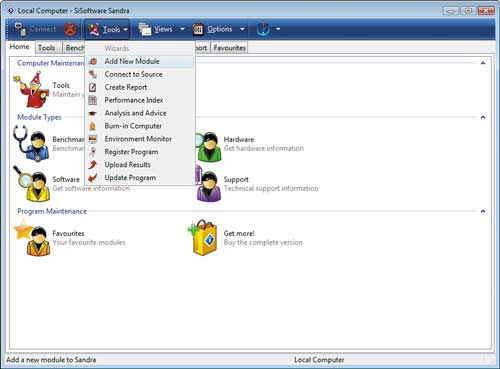500x369 pixels.
Task: Click the red disconnect icon in toolbar
Action: (70, 29)
